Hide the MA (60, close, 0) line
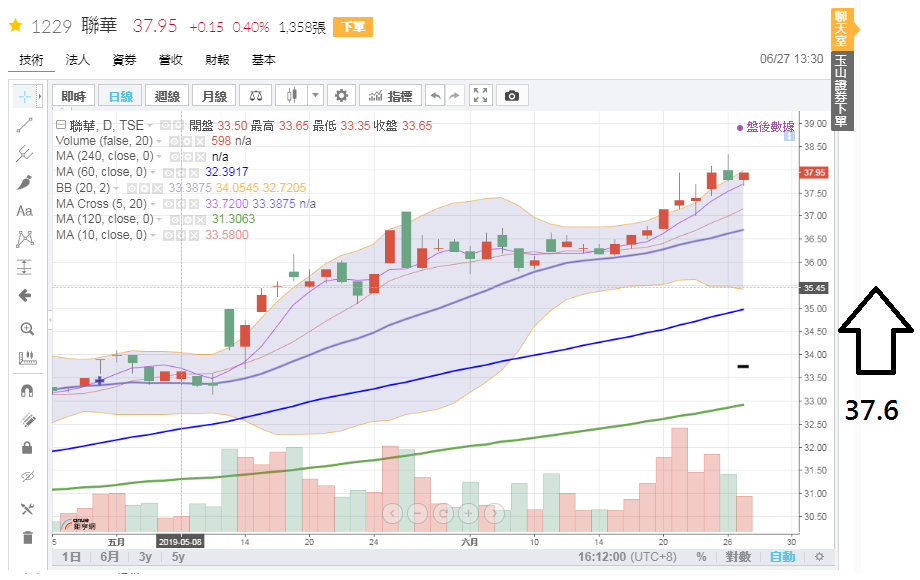 168,172
